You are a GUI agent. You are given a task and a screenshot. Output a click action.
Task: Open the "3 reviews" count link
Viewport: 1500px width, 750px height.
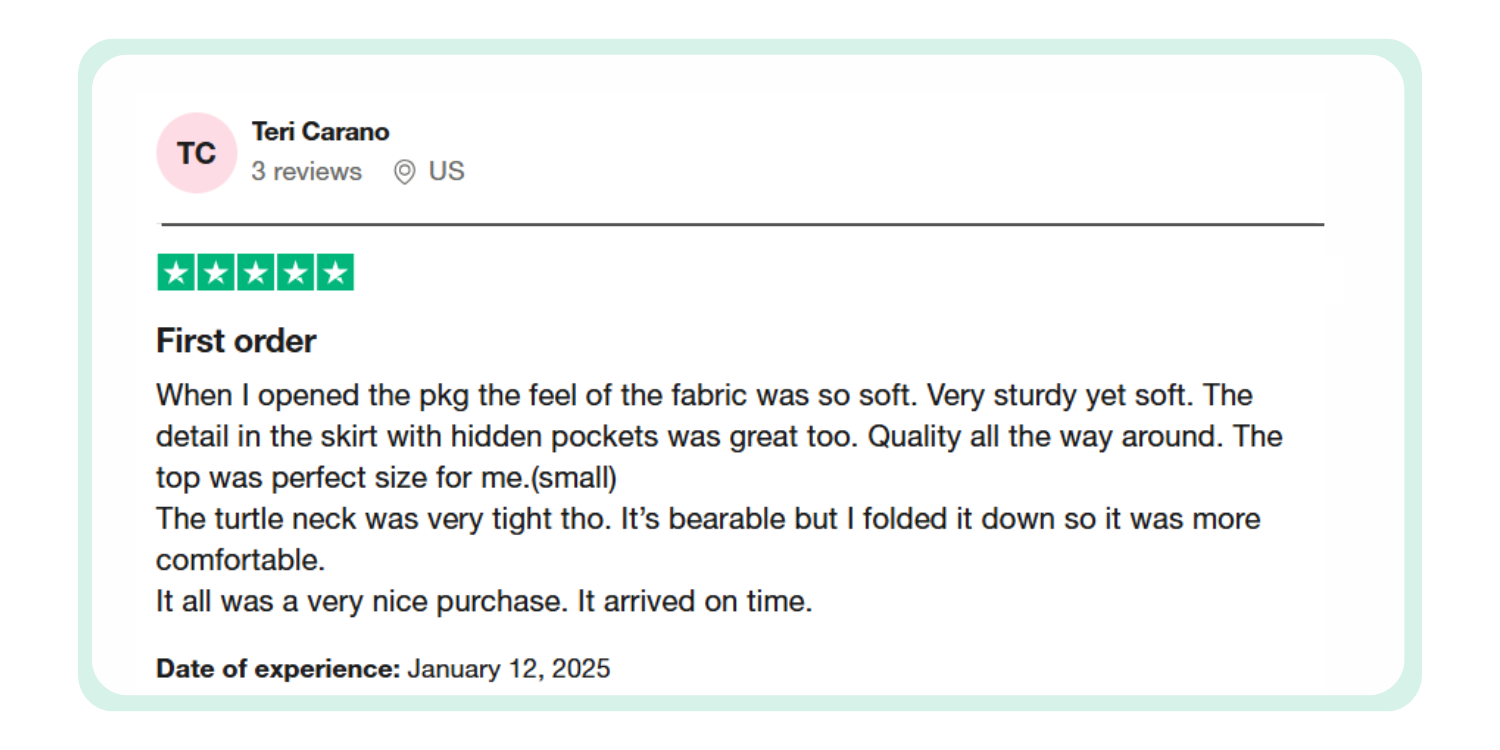(306, 172)
